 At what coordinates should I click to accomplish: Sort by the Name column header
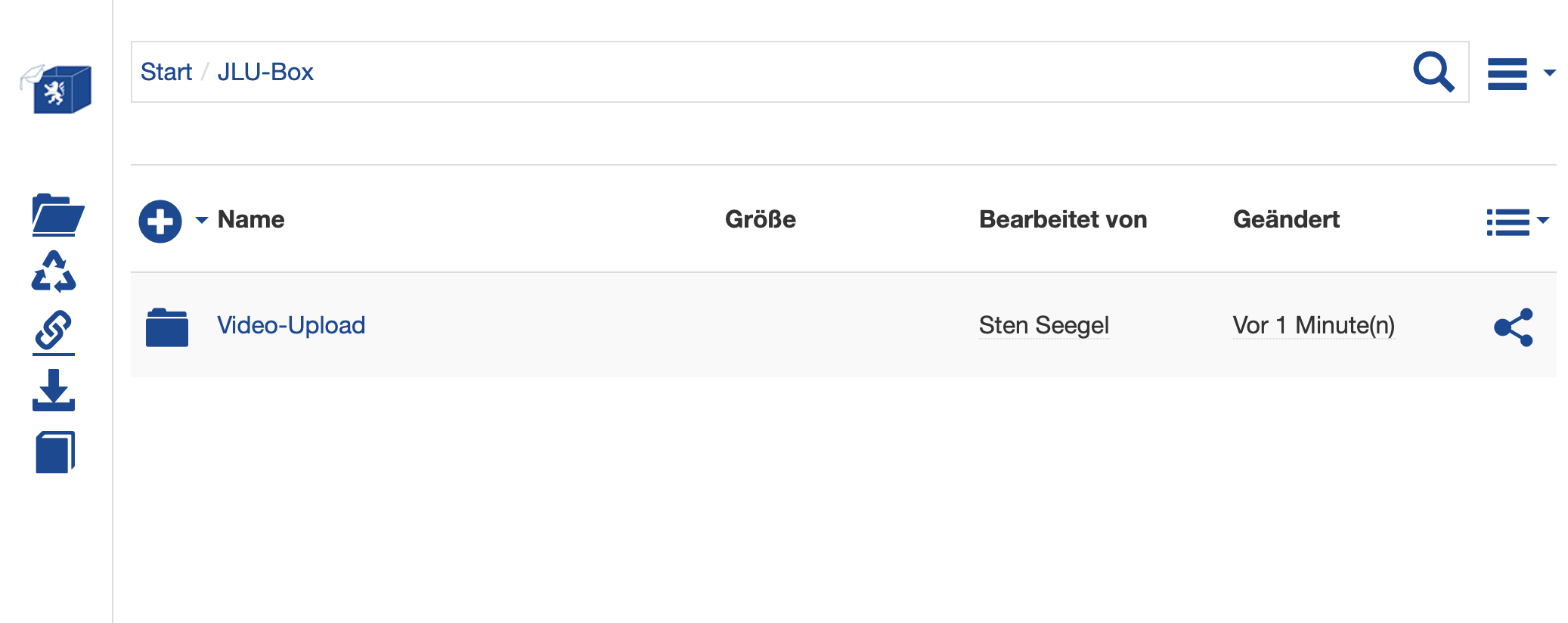tap(251, 219)
